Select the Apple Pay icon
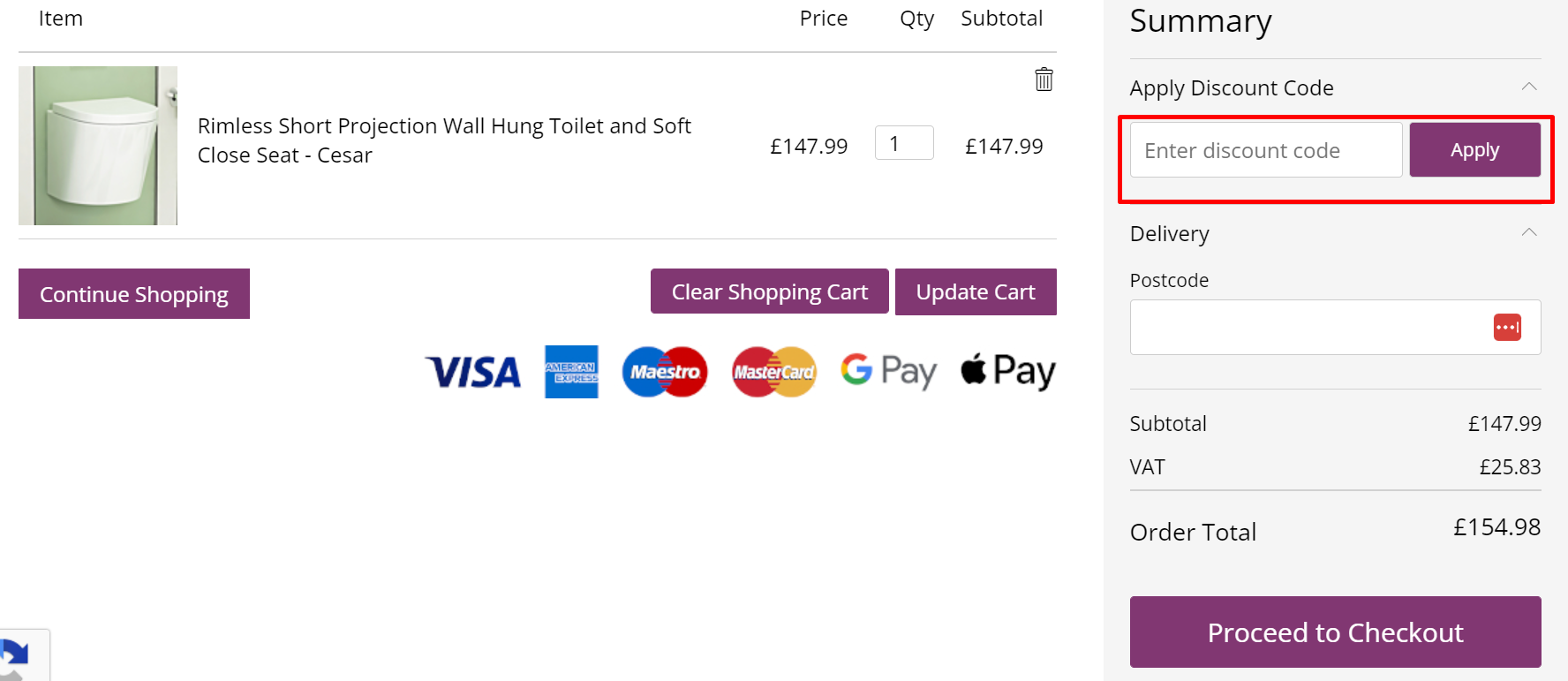This screenshot has height=681, width=1568. coord(1007,372)
